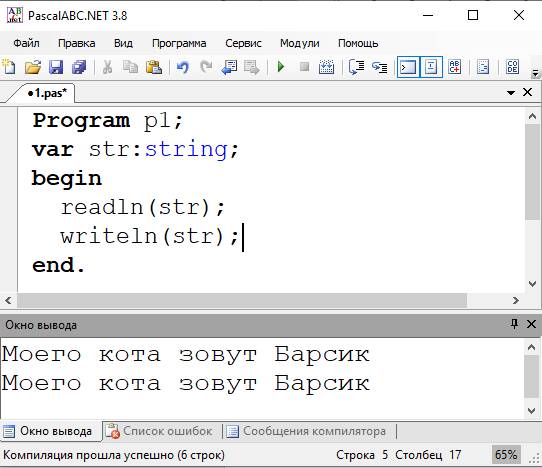
Task: Run the program with the green play icon
Action: click(x=281, y=67)
